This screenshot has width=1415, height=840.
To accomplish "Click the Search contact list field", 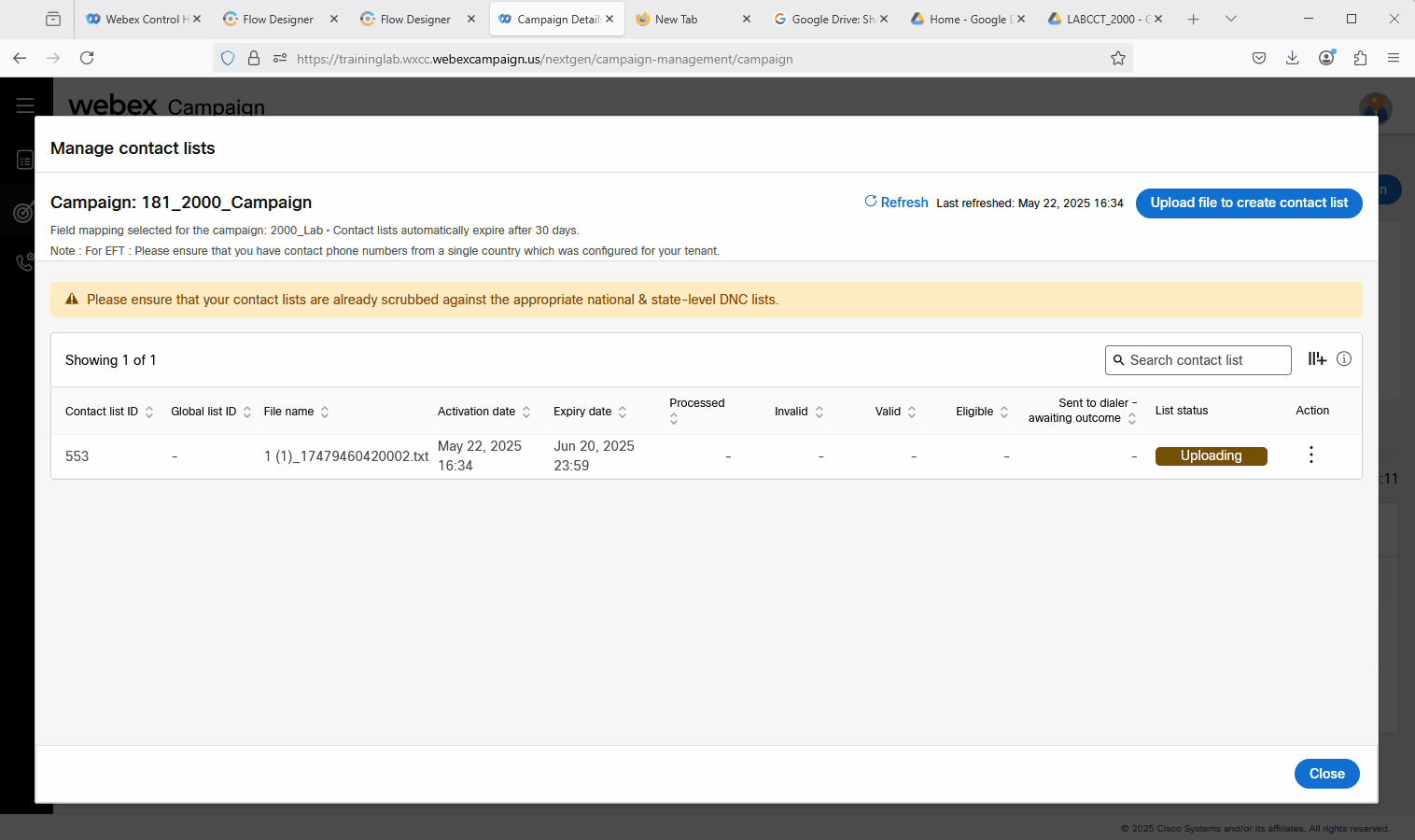I will (x=1198, y=360).
